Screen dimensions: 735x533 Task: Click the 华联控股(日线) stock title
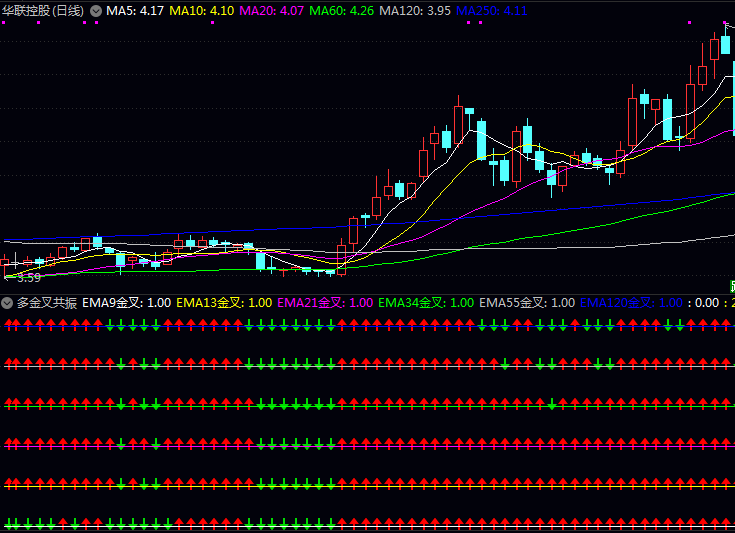pos(43,10)
